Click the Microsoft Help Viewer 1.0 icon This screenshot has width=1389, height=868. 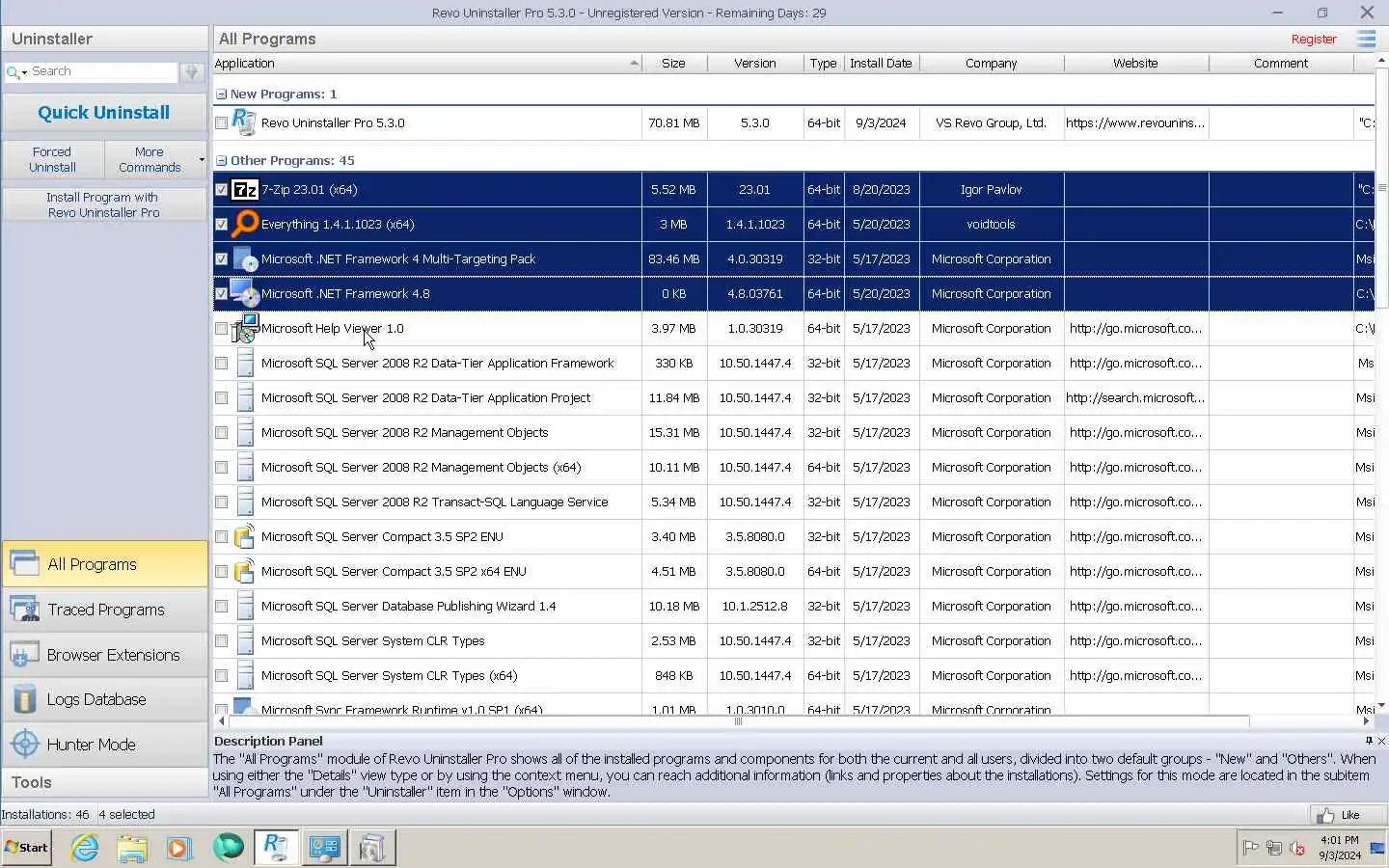click(x=245, y=328)
